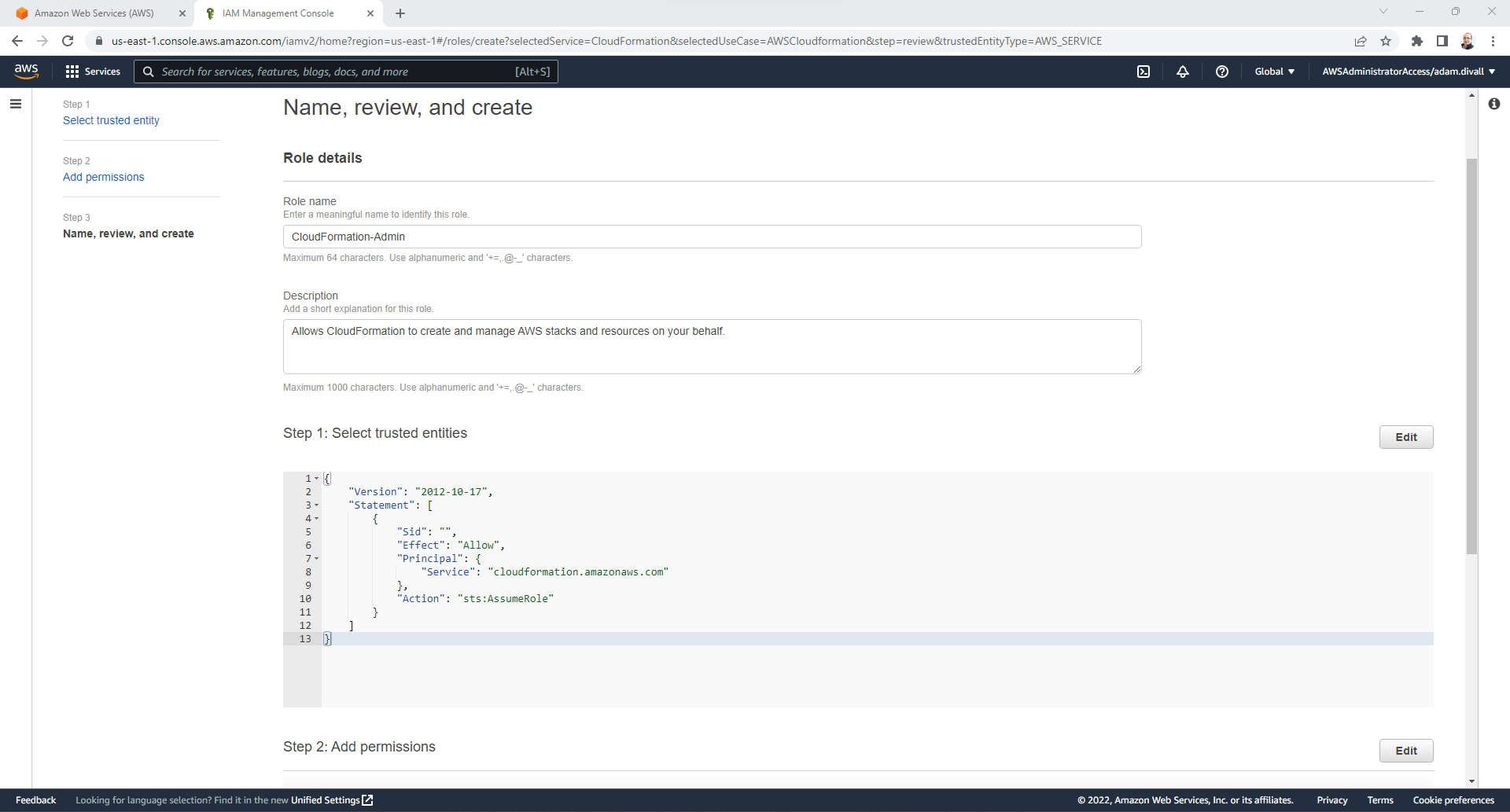Open AWS CloudShell icon
Viewport: 1510px width, 812px height.
1144,72
